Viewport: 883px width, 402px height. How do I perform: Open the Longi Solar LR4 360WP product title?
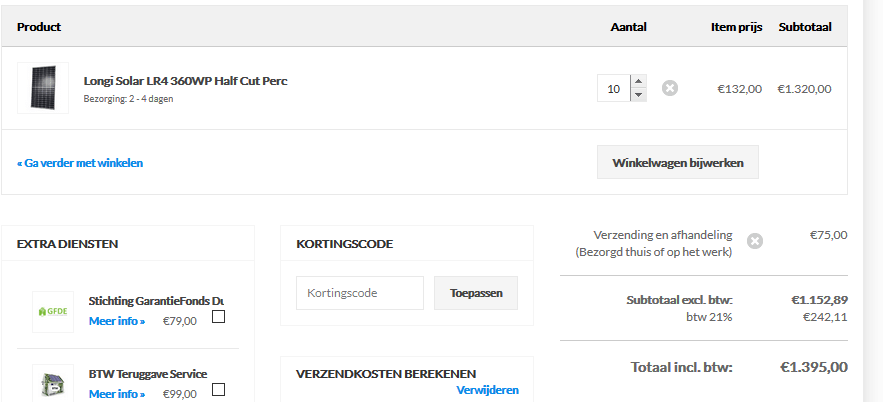pos(185,81)
